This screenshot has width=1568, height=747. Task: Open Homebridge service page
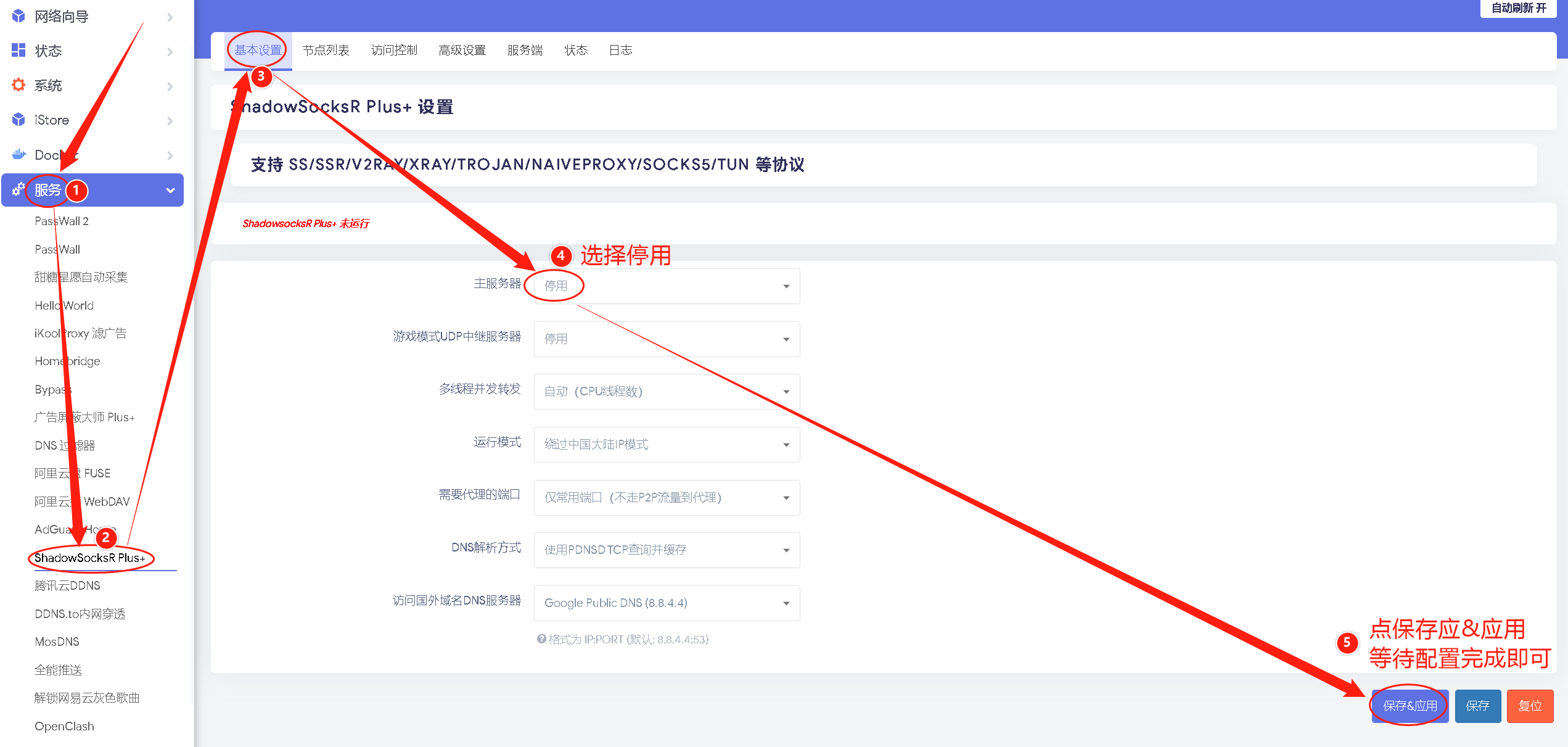(x=67, y=361)
